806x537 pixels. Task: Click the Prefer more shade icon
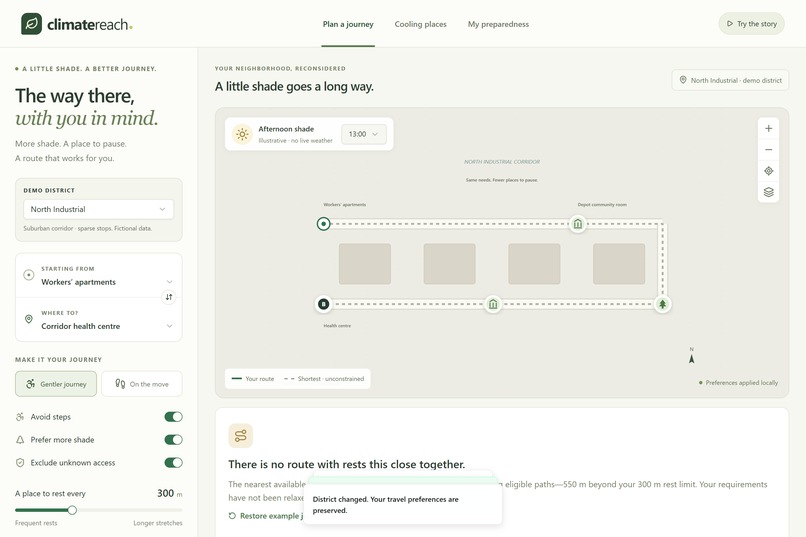pos(20,440)
